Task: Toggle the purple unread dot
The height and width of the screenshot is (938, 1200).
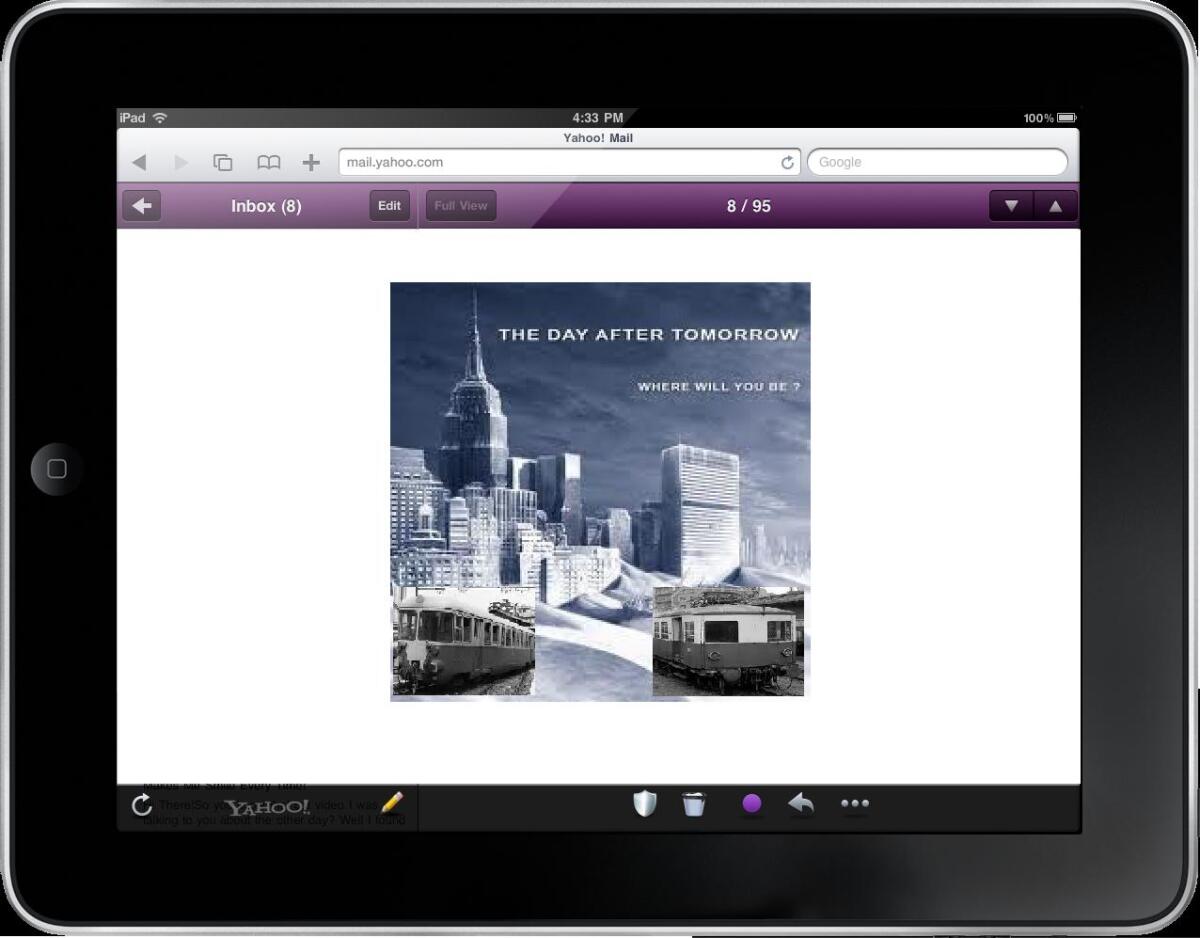Action: tap(752, 804)
